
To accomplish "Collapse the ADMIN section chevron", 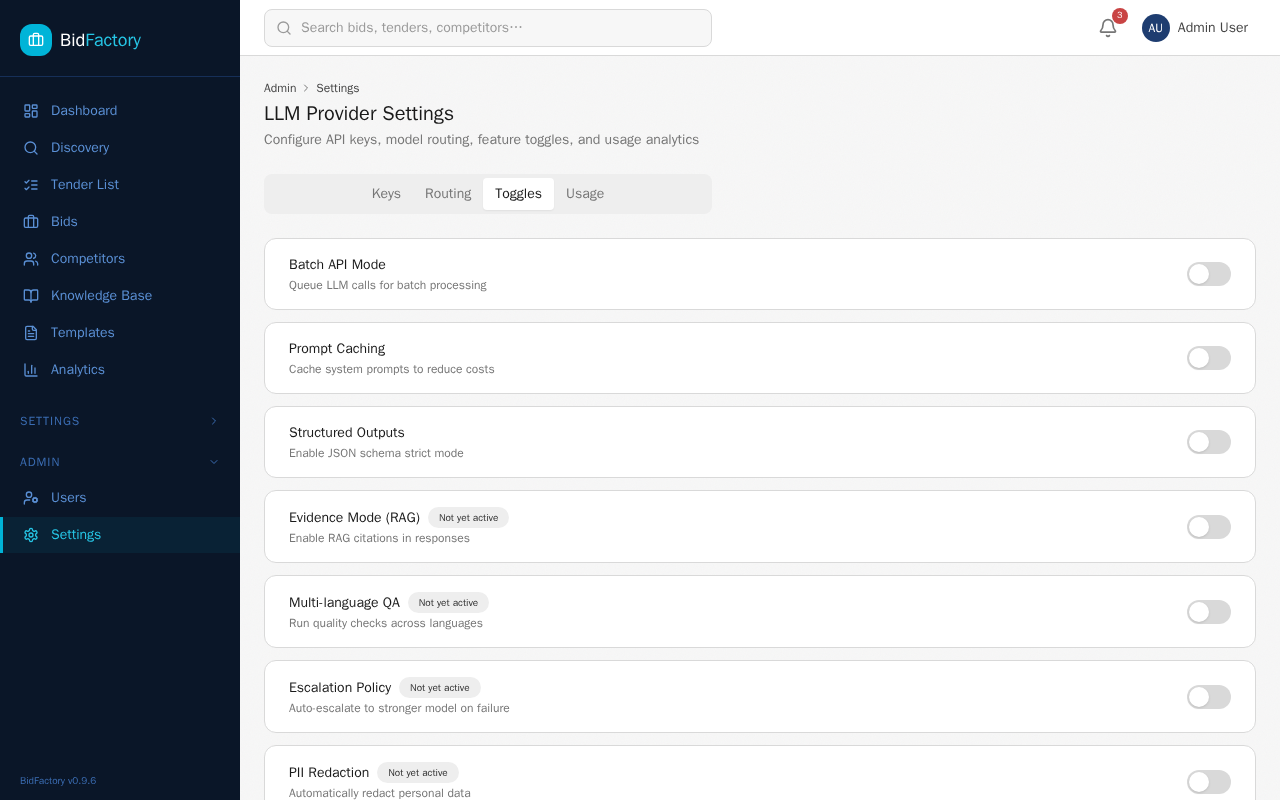I will pyautogui.click(x=213, y=462).
